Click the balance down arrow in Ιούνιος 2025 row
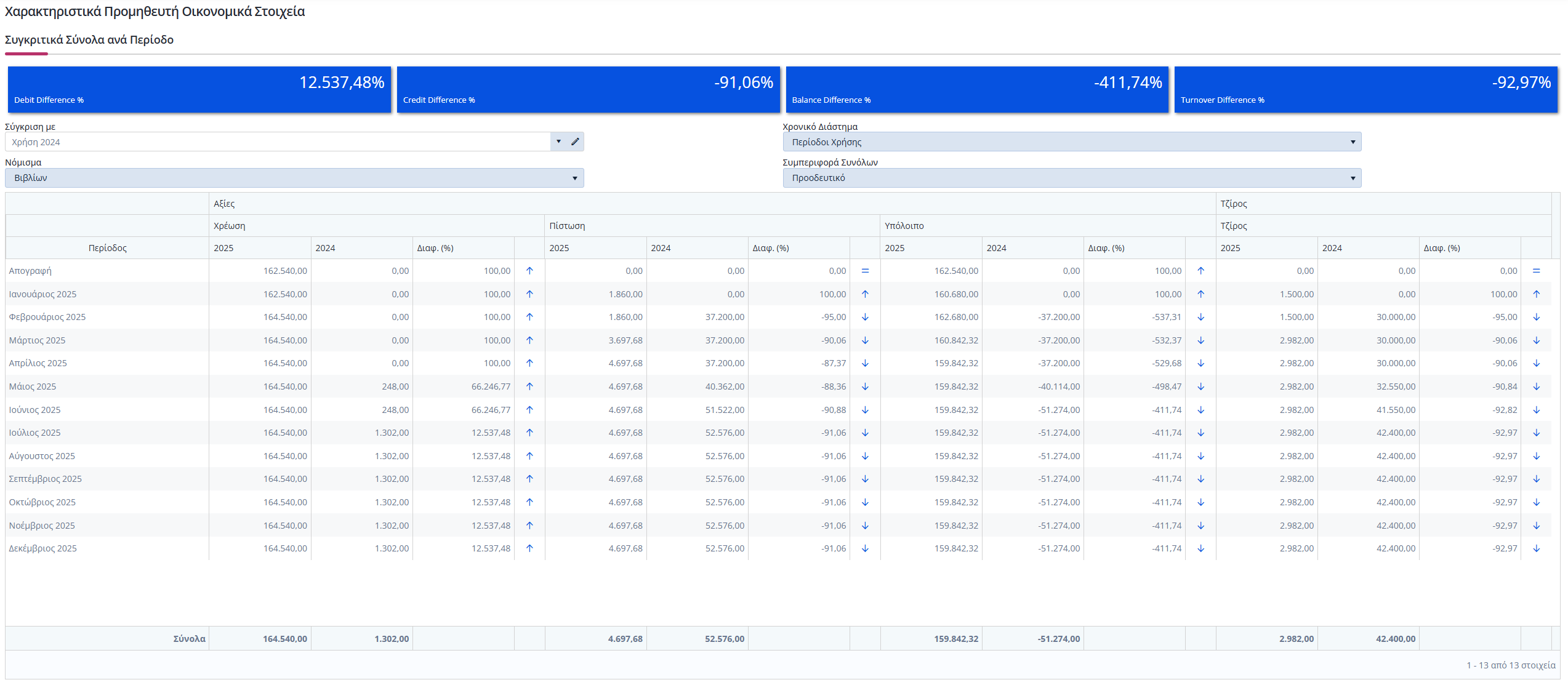Viewport: 1568px width, 685px height. [x=1200, y=410]
